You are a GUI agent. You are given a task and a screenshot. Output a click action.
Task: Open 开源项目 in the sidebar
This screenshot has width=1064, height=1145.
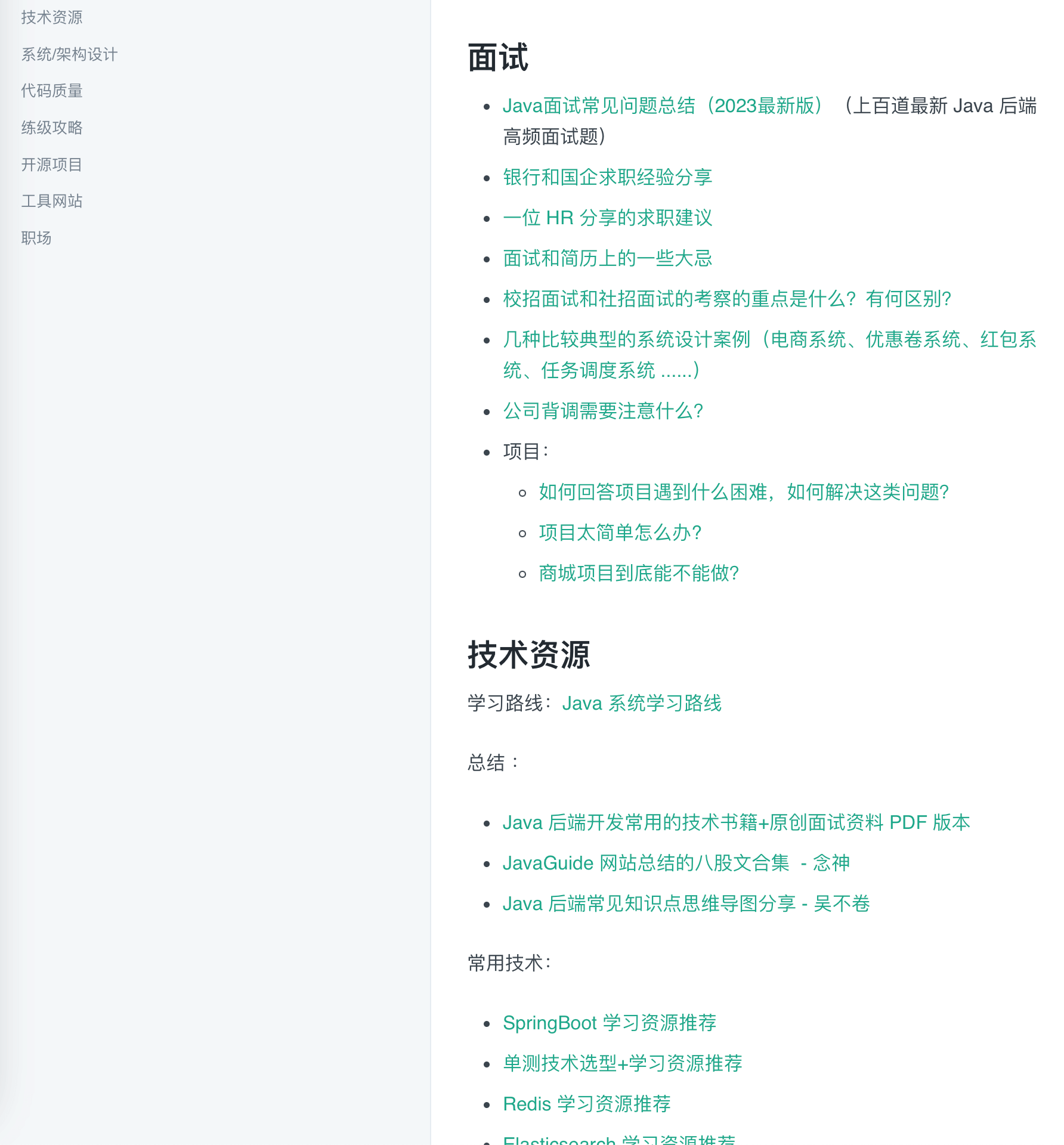(51, 165)
